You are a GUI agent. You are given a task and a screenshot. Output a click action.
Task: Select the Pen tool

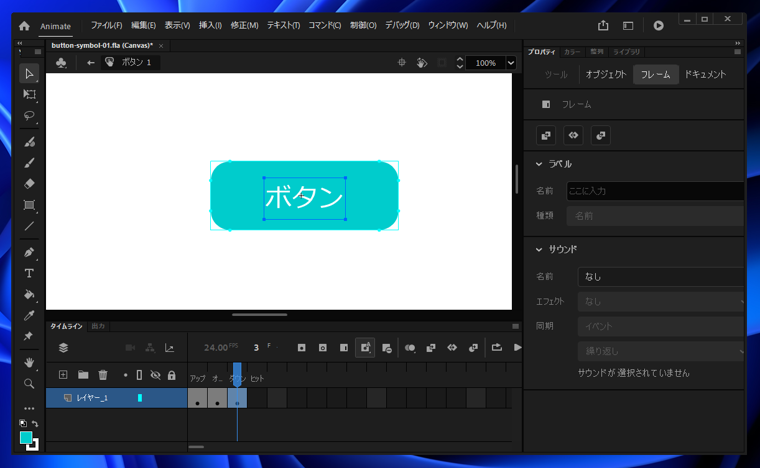click(x=29, y=252)
